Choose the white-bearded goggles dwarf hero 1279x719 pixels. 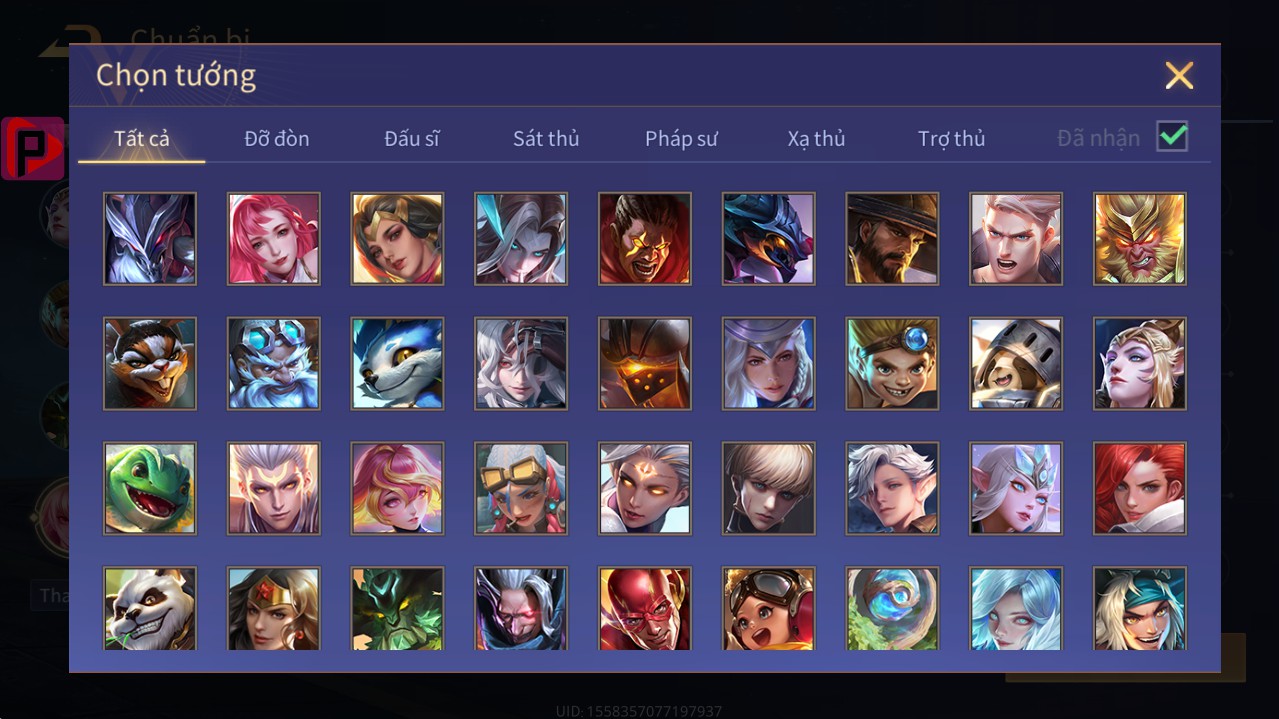(274, 364)
